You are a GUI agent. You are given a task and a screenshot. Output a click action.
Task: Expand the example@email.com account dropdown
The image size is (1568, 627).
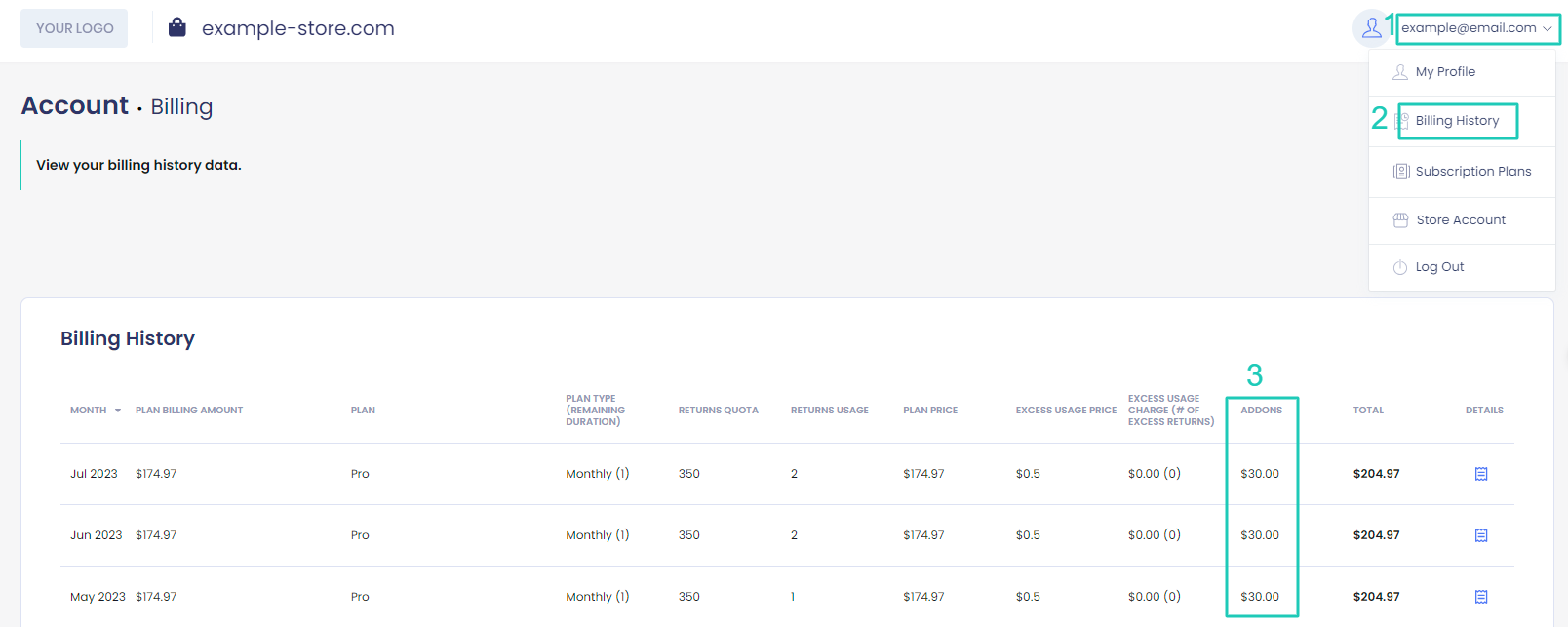click(x=1476, y=28)
